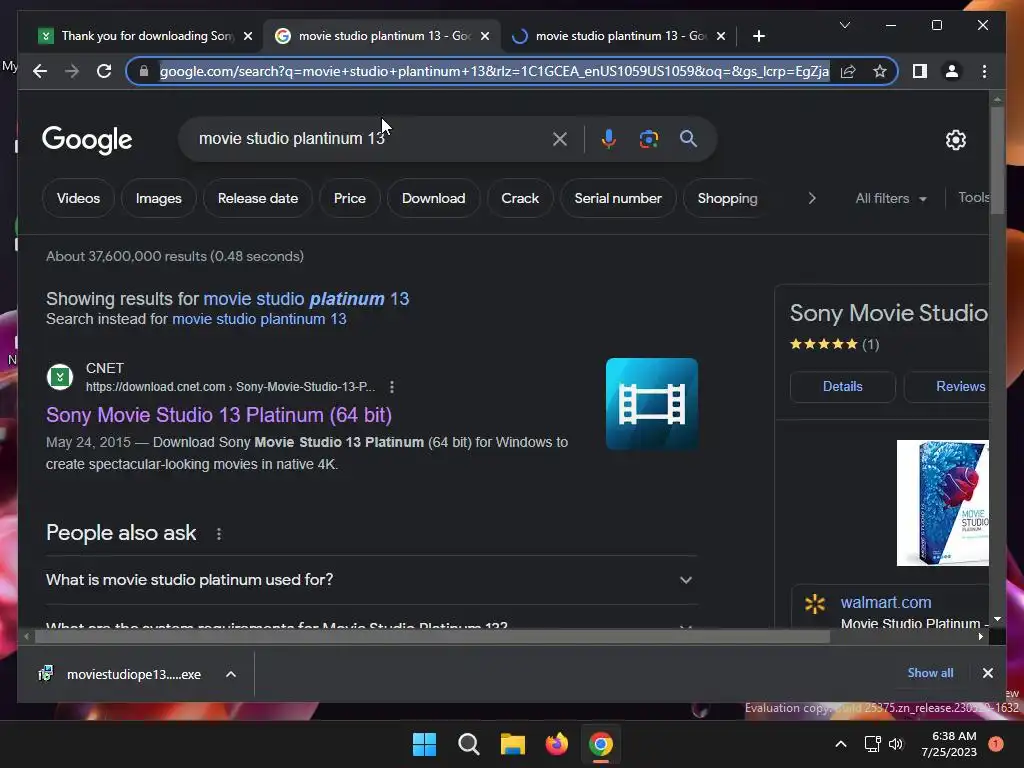Show more filter chips arrow
Image resolution: width=1024 pixels, height=768 pixels.
[x=812, y=198]
